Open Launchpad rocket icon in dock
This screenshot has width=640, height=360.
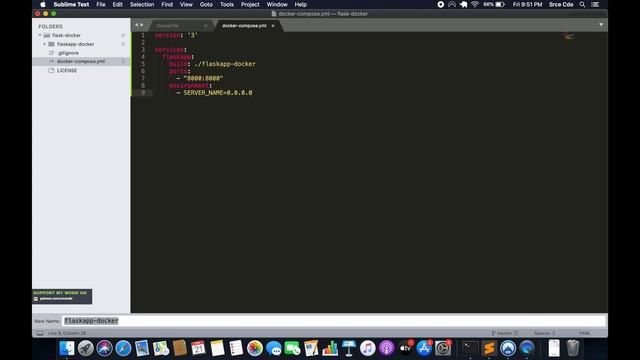pos(86,348)
